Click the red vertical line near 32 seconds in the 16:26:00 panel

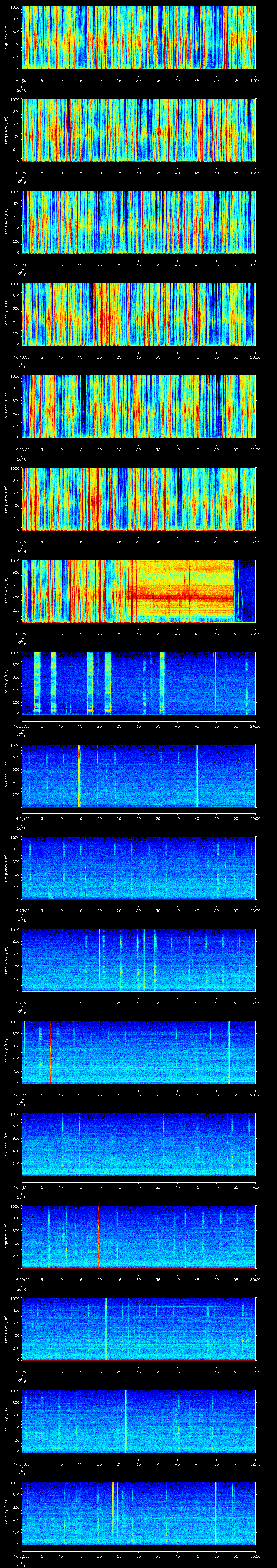click(x=144, y=960)
